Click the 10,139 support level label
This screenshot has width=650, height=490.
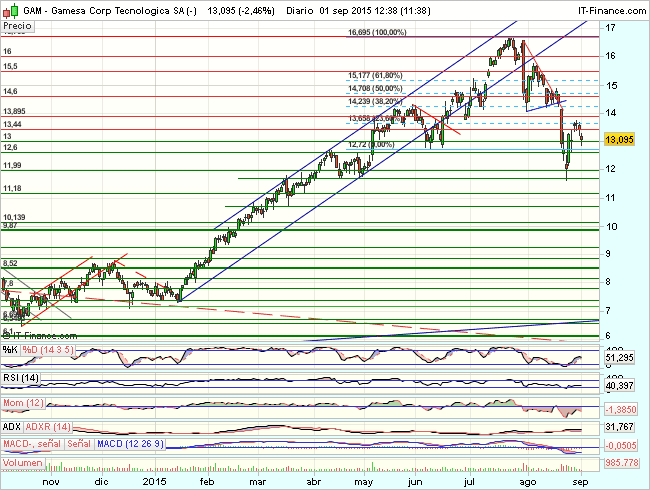(x=15, y=217)
